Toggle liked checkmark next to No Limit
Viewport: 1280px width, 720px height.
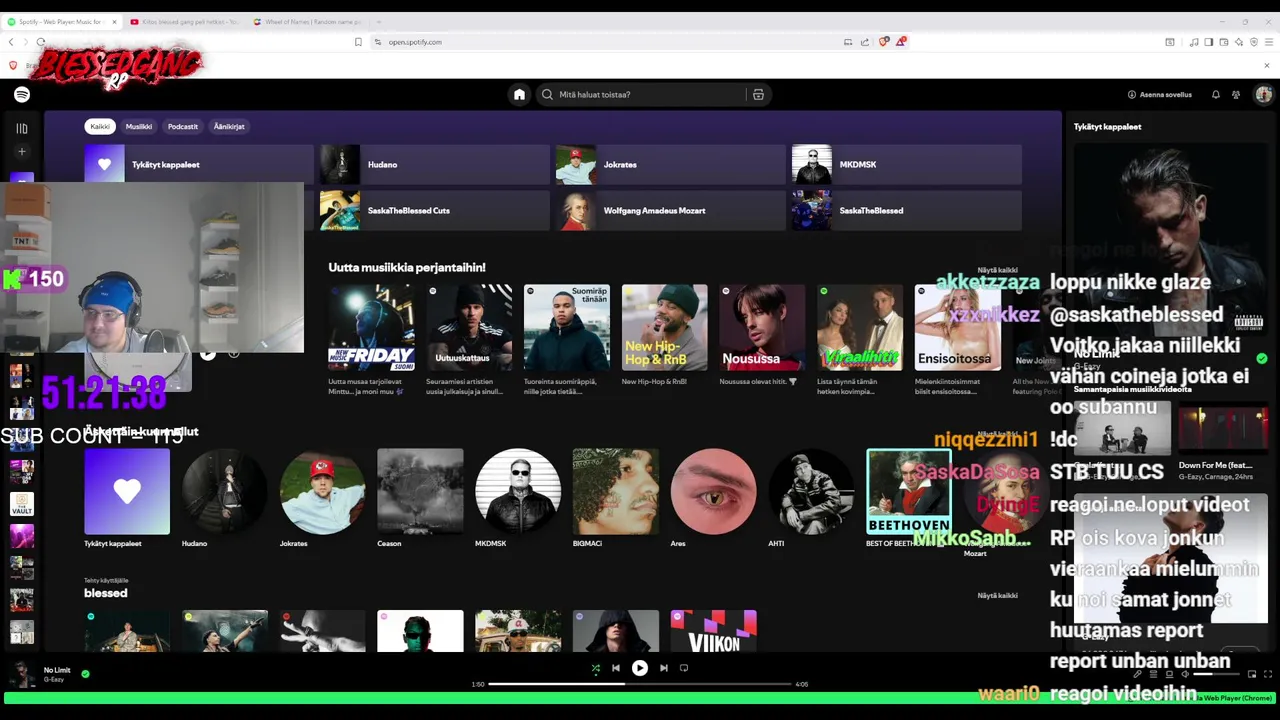[x=85, y=674]
